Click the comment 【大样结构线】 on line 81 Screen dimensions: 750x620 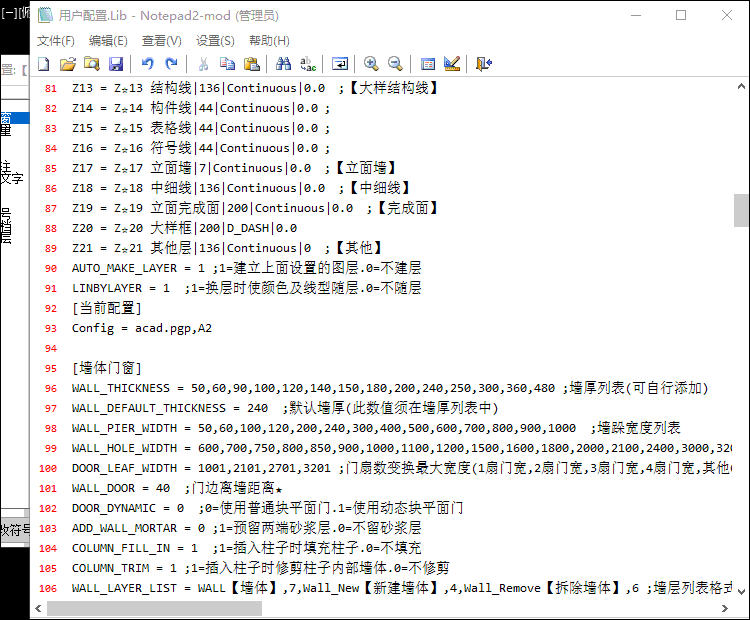point(394,88)
